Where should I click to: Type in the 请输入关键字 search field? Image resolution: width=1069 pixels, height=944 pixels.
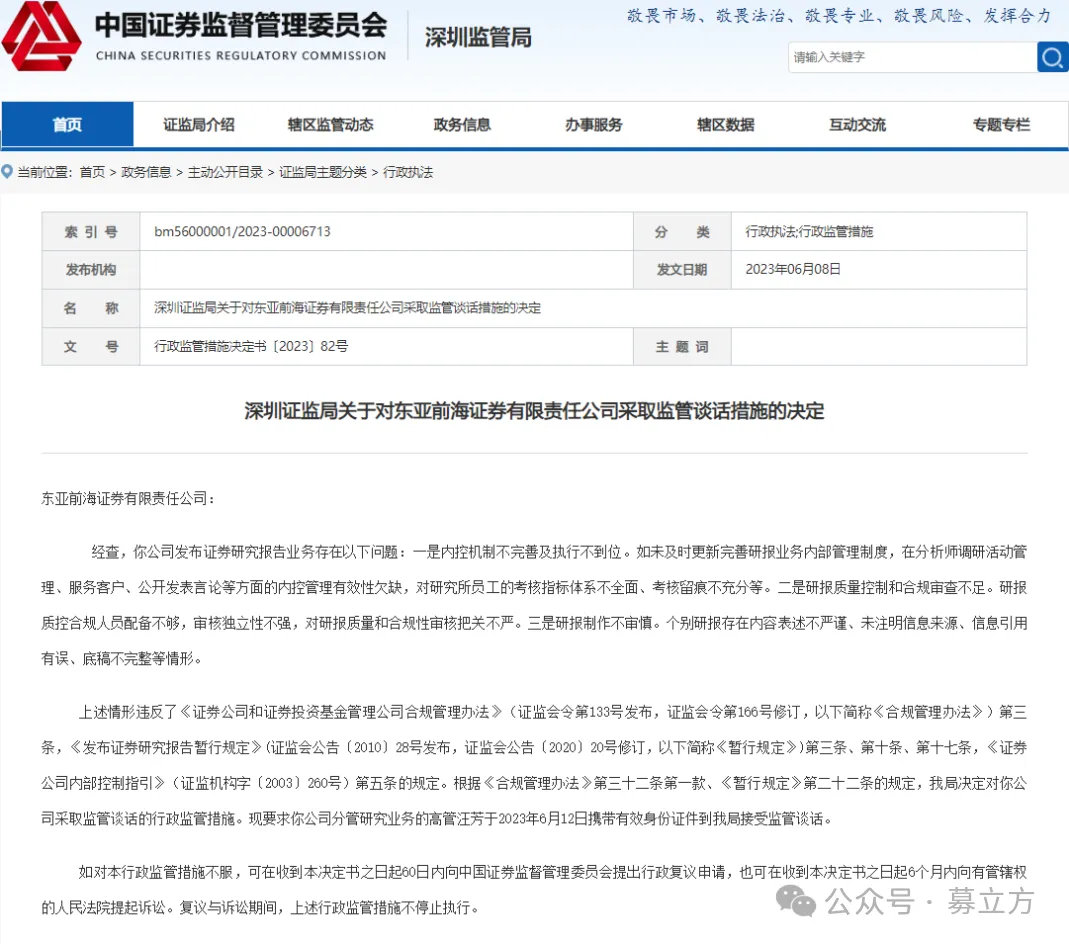click(910, 57)
